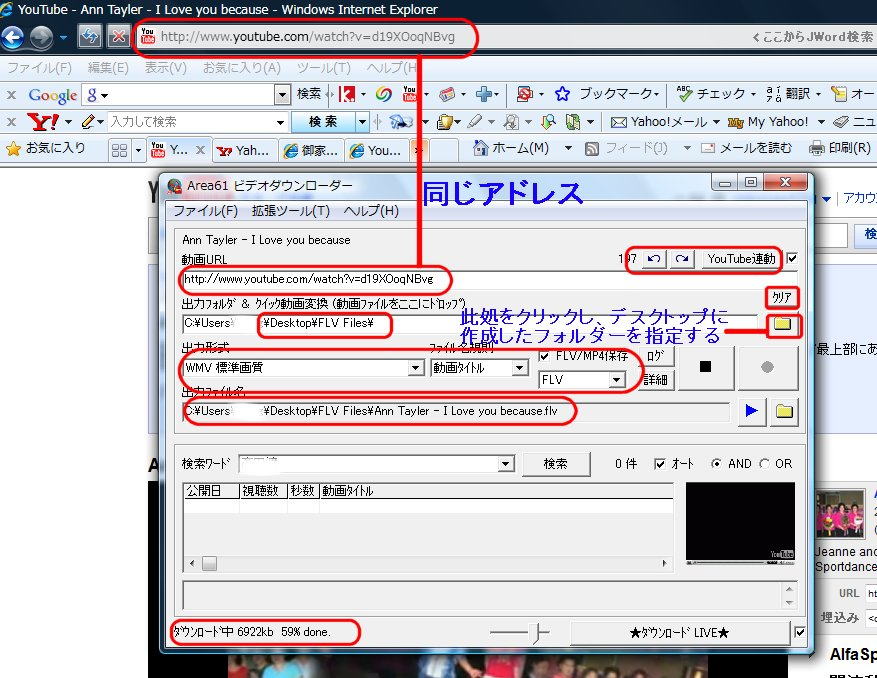This screenshot has height=678, width=877.
Task: Open the Google toolbar search box dropdown
Action: 282,95
